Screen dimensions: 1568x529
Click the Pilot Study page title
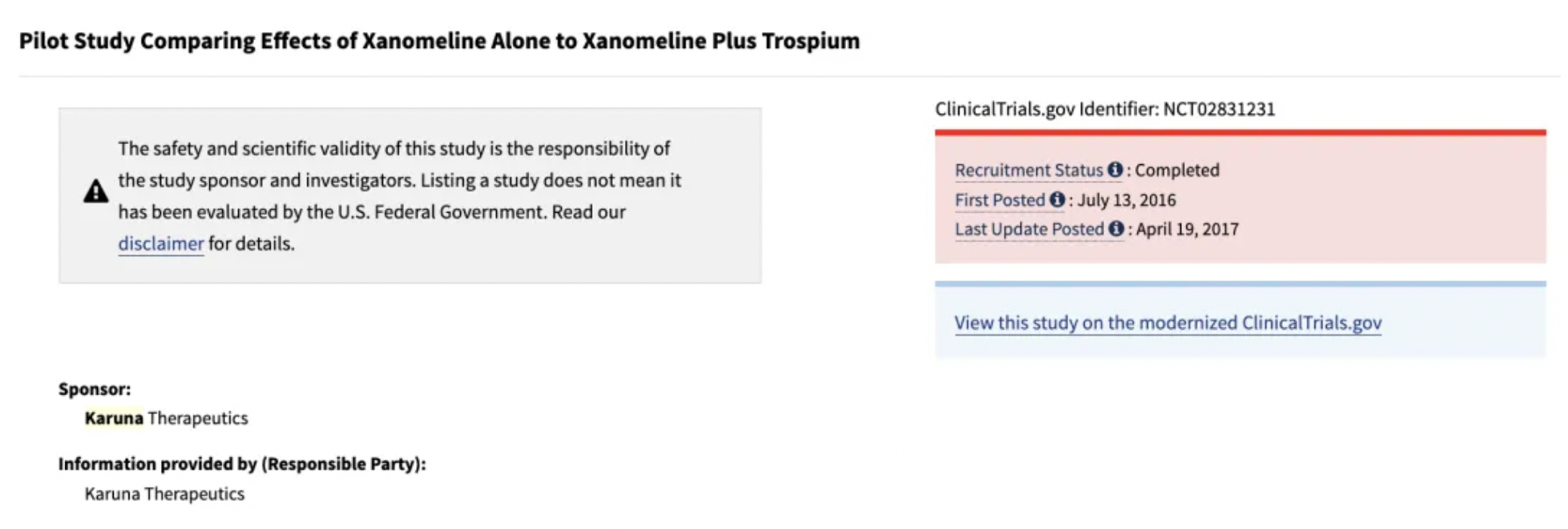[439, 41]
